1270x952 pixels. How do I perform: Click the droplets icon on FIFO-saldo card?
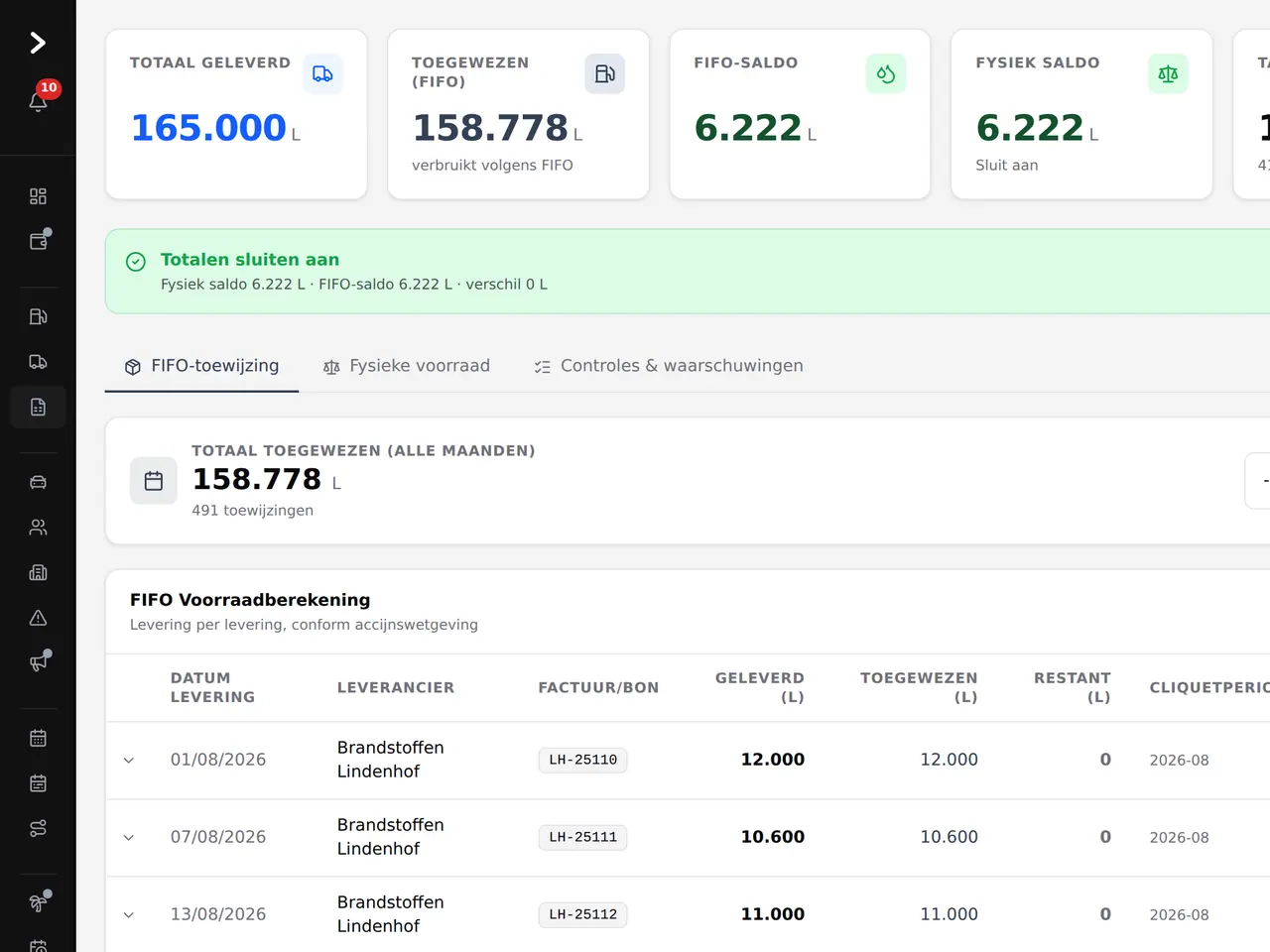point(886,73)
